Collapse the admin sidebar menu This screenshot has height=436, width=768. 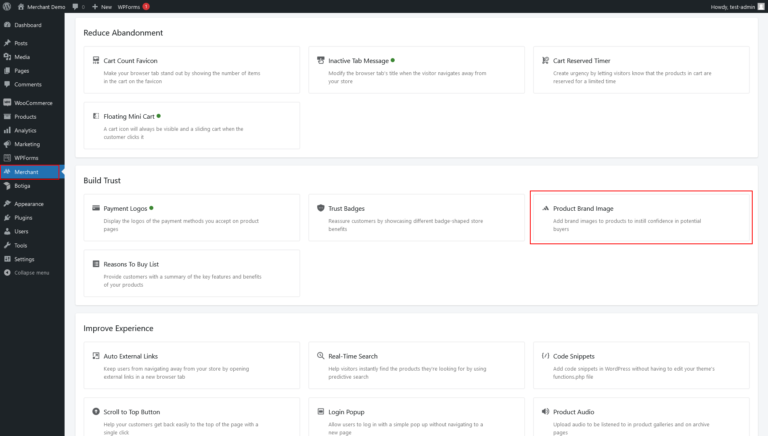[27, 273]
